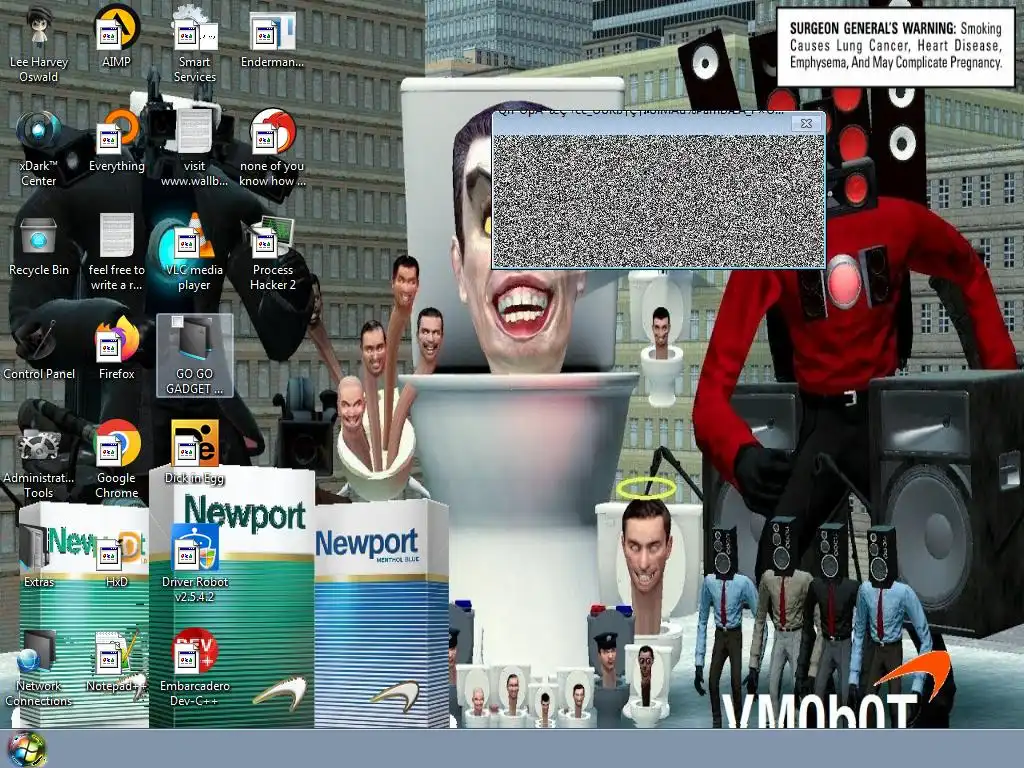The height and width of the screenshot is (768, 1024).
Task: Select the 'feel free to write a r...' file
Action: coord(116,253)
